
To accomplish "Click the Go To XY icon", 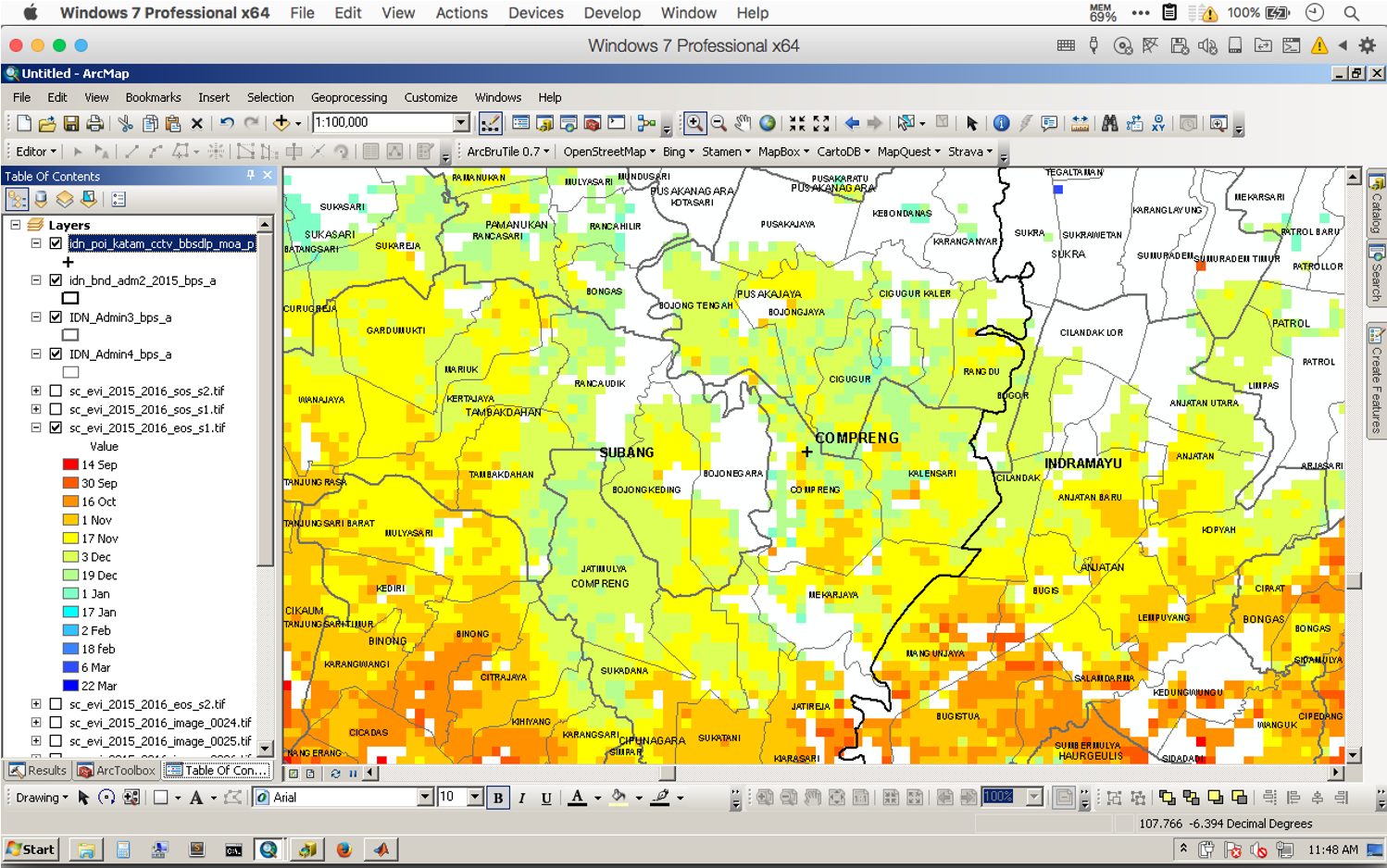I will (x=1158, y=123).
